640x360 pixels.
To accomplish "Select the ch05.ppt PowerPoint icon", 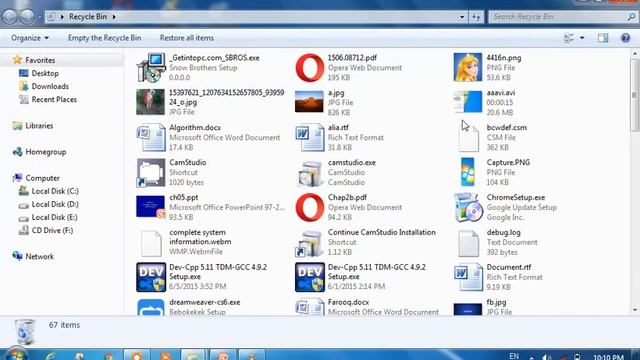I will 151,207.
